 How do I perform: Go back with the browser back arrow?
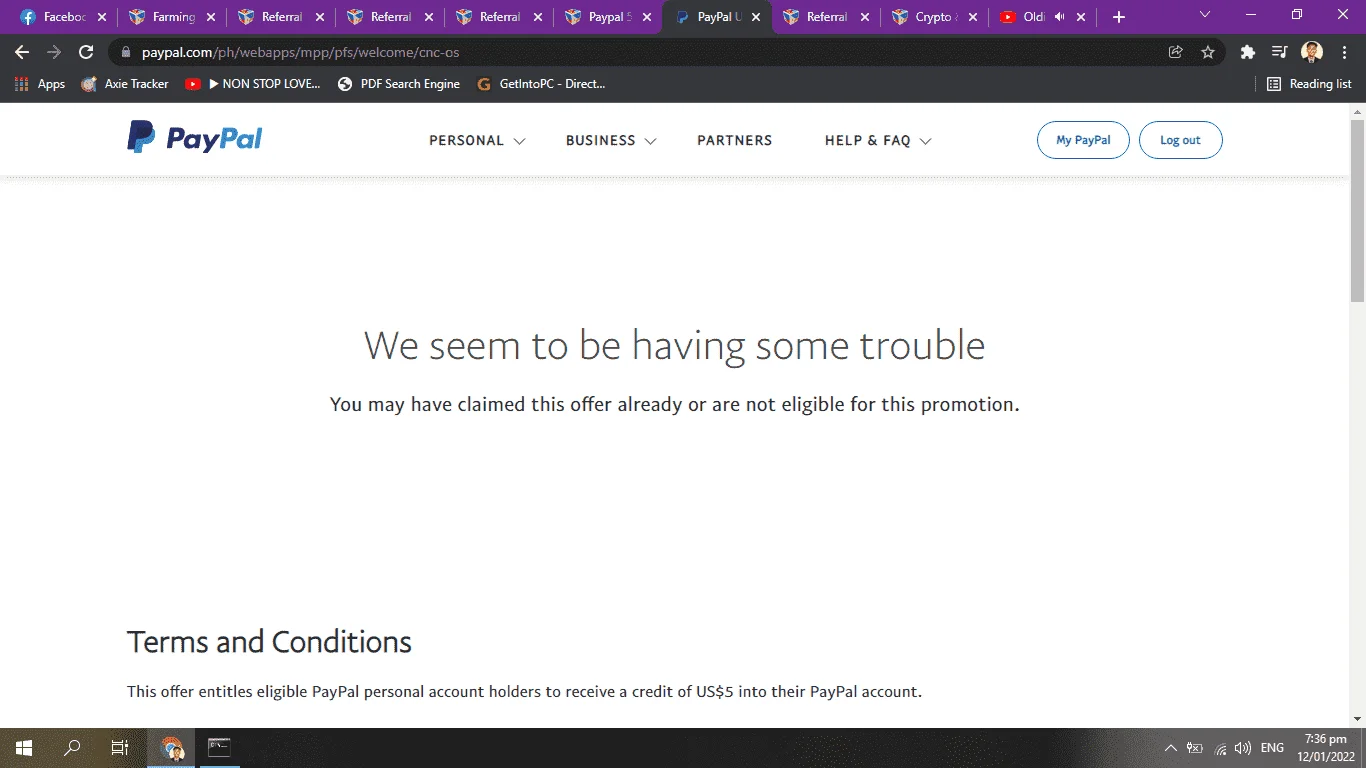pos(22,52)
